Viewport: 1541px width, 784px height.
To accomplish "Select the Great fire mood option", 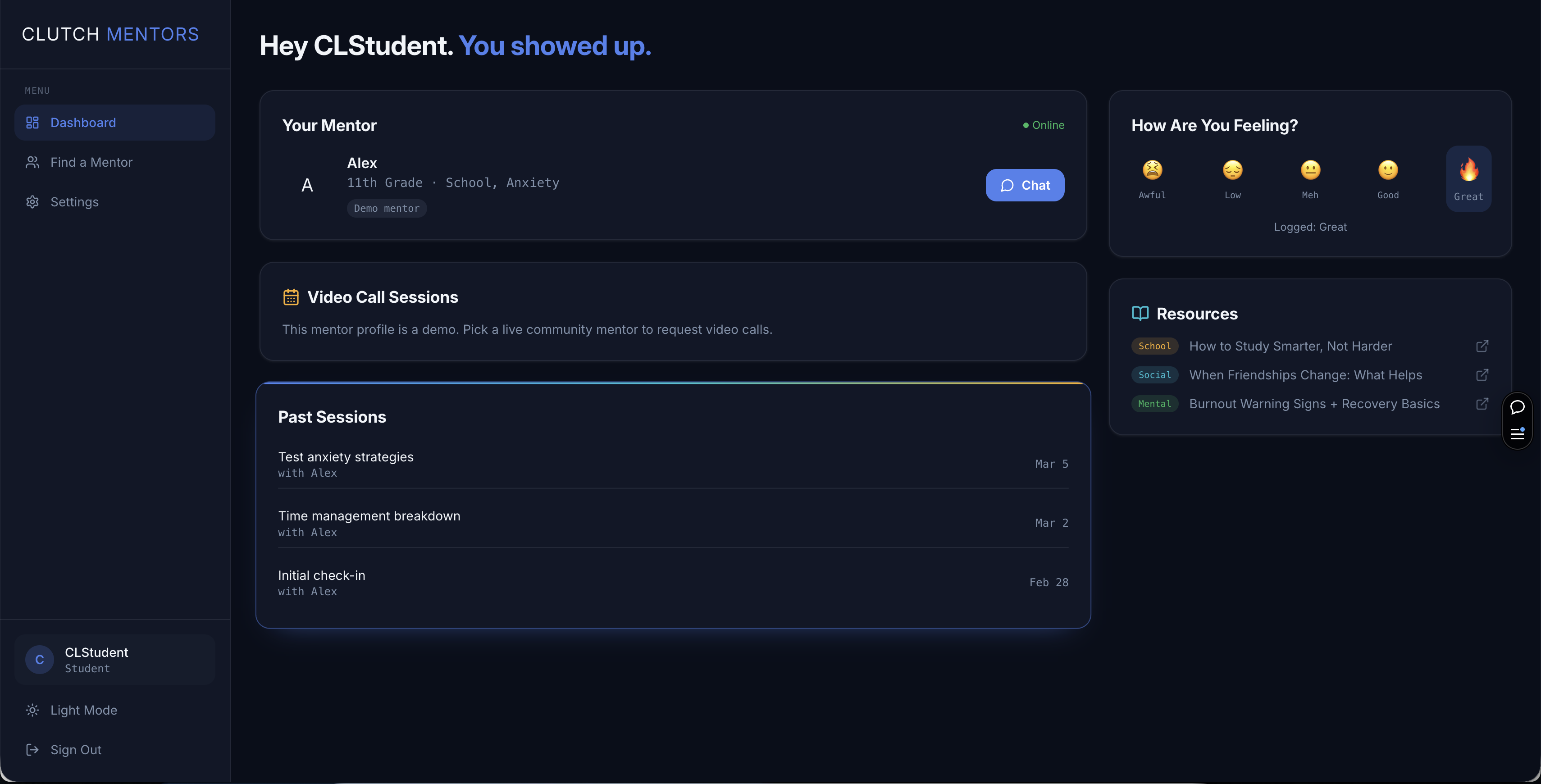I will pos(1468,178).
